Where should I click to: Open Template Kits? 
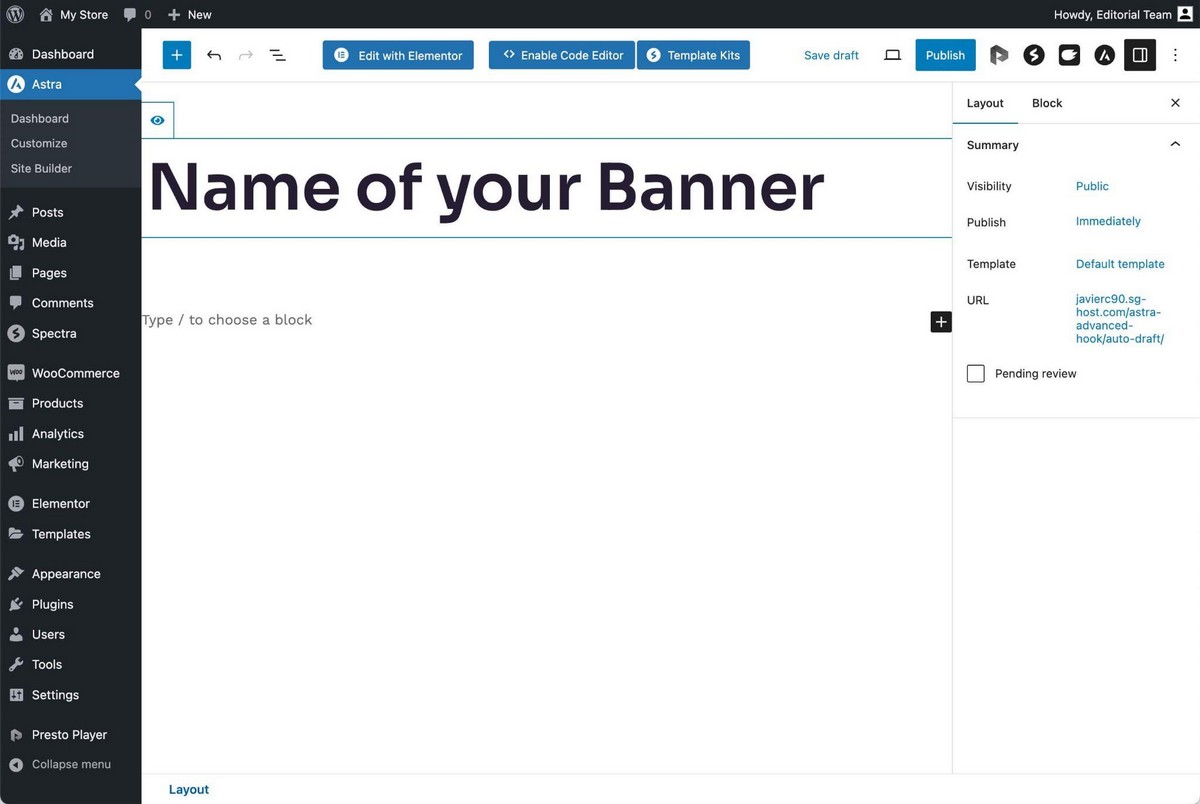coord(693,55)
